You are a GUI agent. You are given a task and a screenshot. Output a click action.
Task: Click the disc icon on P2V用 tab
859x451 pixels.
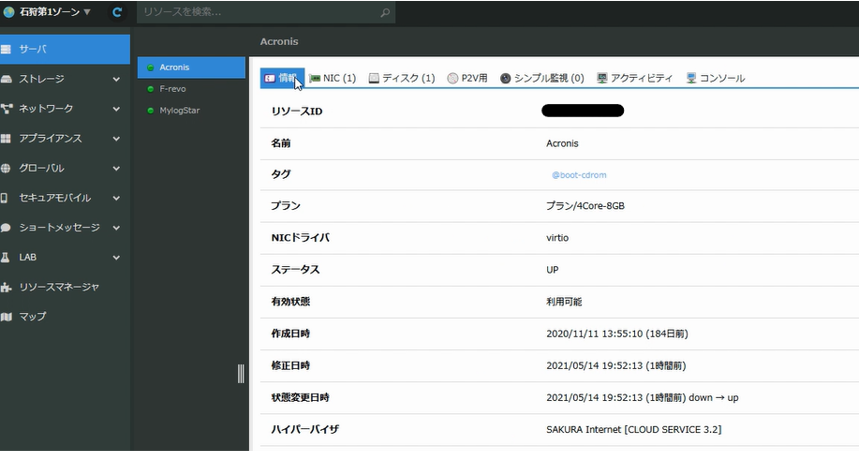click(x=453, y=78)
